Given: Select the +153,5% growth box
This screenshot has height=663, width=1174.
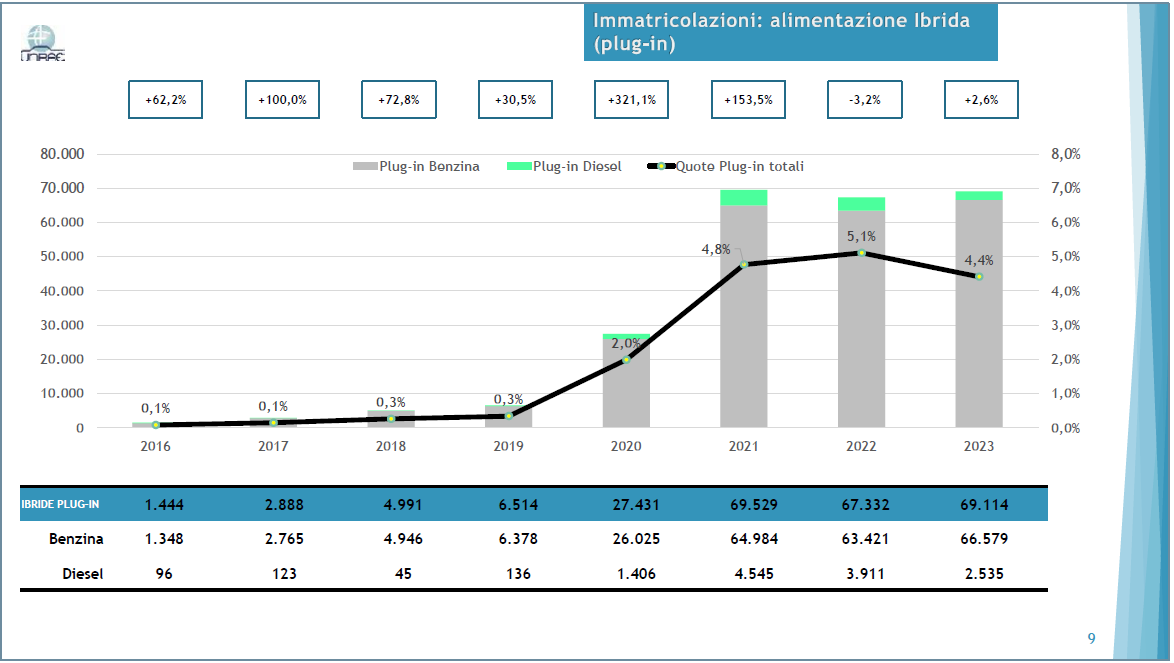Looking at the screenshot, I should pos(748,100).
